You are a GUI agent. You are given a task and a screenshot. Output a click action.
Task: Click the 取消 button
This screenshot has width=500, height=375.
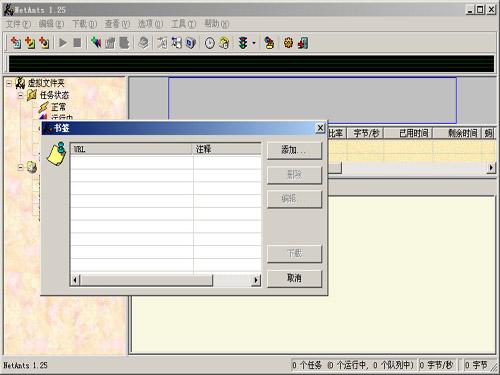[x=294, y=278]
